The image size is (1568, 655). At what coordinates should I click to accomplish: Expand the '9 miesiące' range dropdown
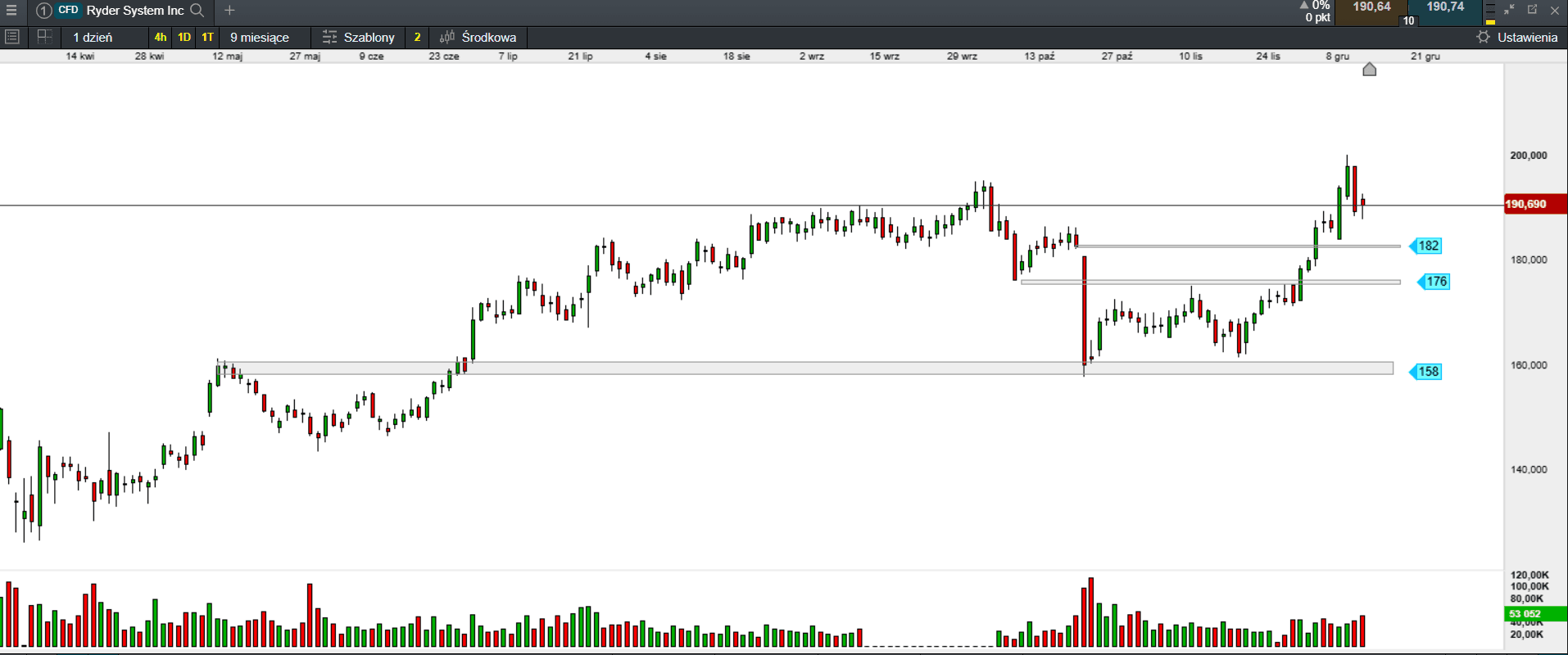(x=260, y=37)
